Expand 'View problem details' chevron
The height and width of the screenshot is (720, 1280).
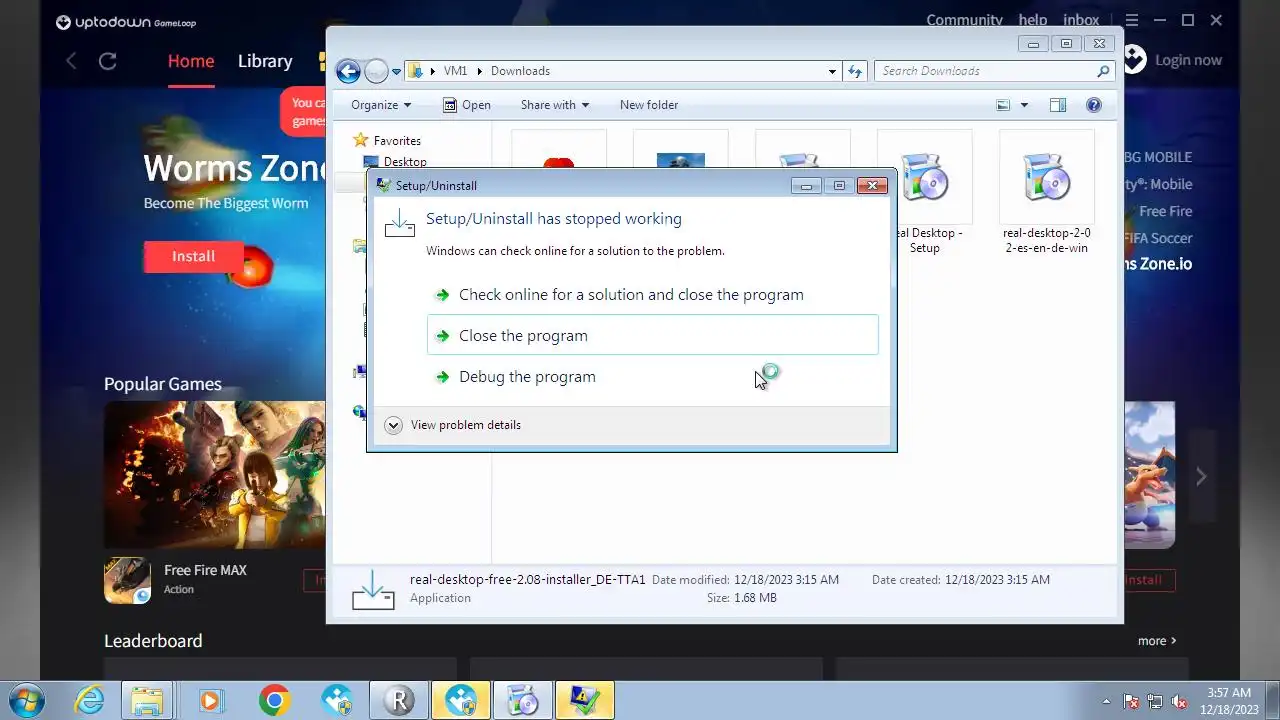click(393, 425)
